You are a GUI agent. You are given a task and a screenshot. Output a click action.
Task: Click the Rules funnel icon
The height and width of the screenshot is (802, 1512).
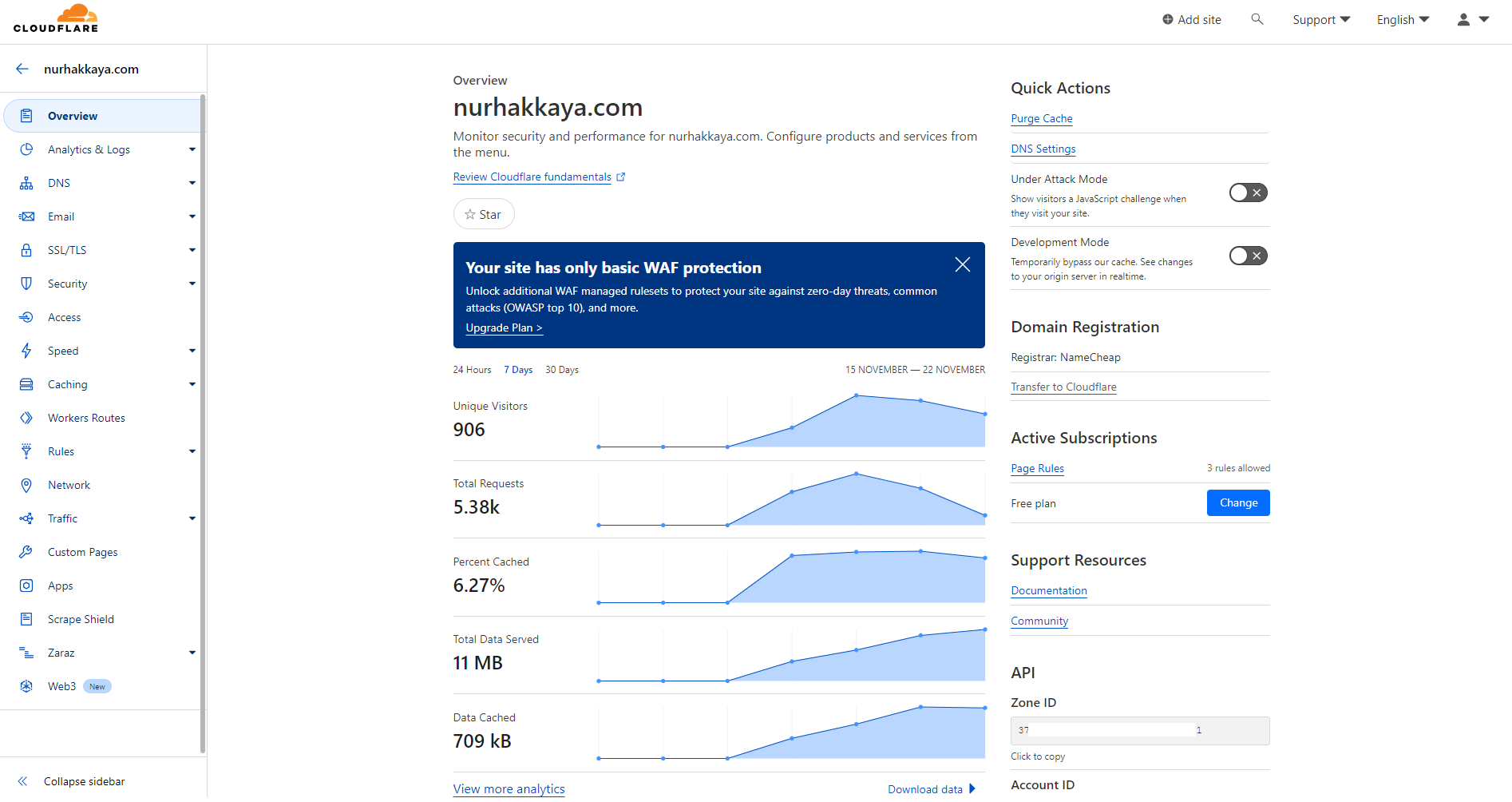click(x=26, y=451)
